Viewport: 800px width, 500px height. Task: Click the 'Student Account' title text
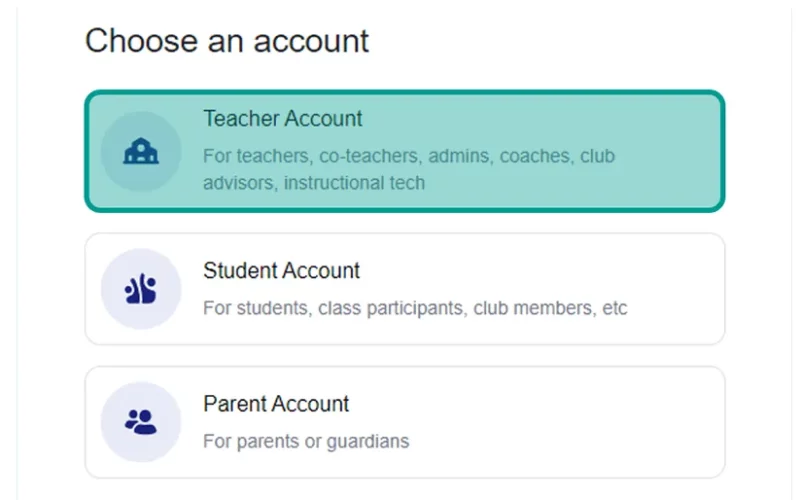(282, 271)
